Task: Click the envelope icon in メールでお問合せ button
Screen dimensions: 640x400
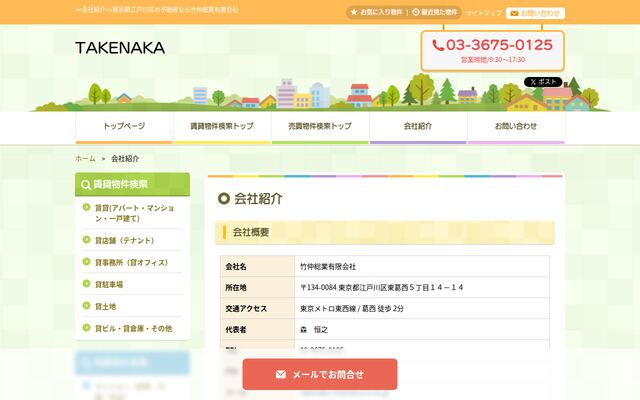Action: [x=281, y=374]
